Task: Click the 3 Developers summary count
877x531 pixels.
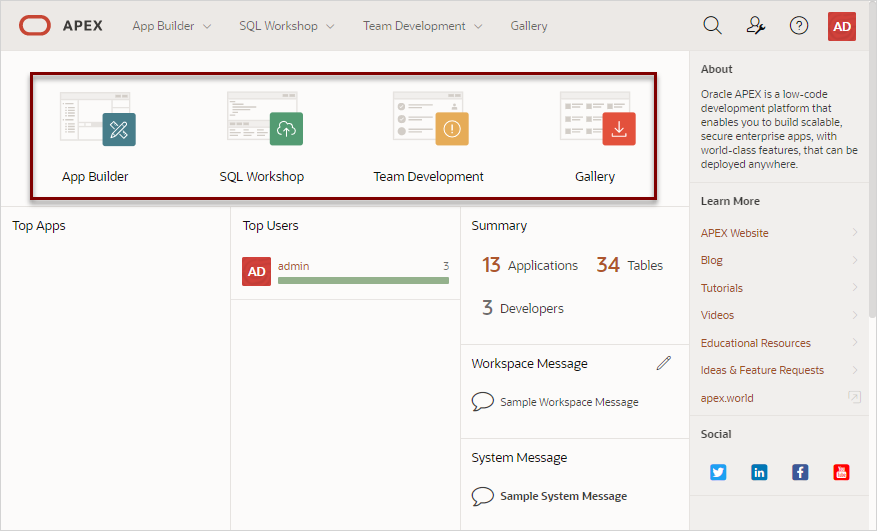Action: [x=522, y=308]
